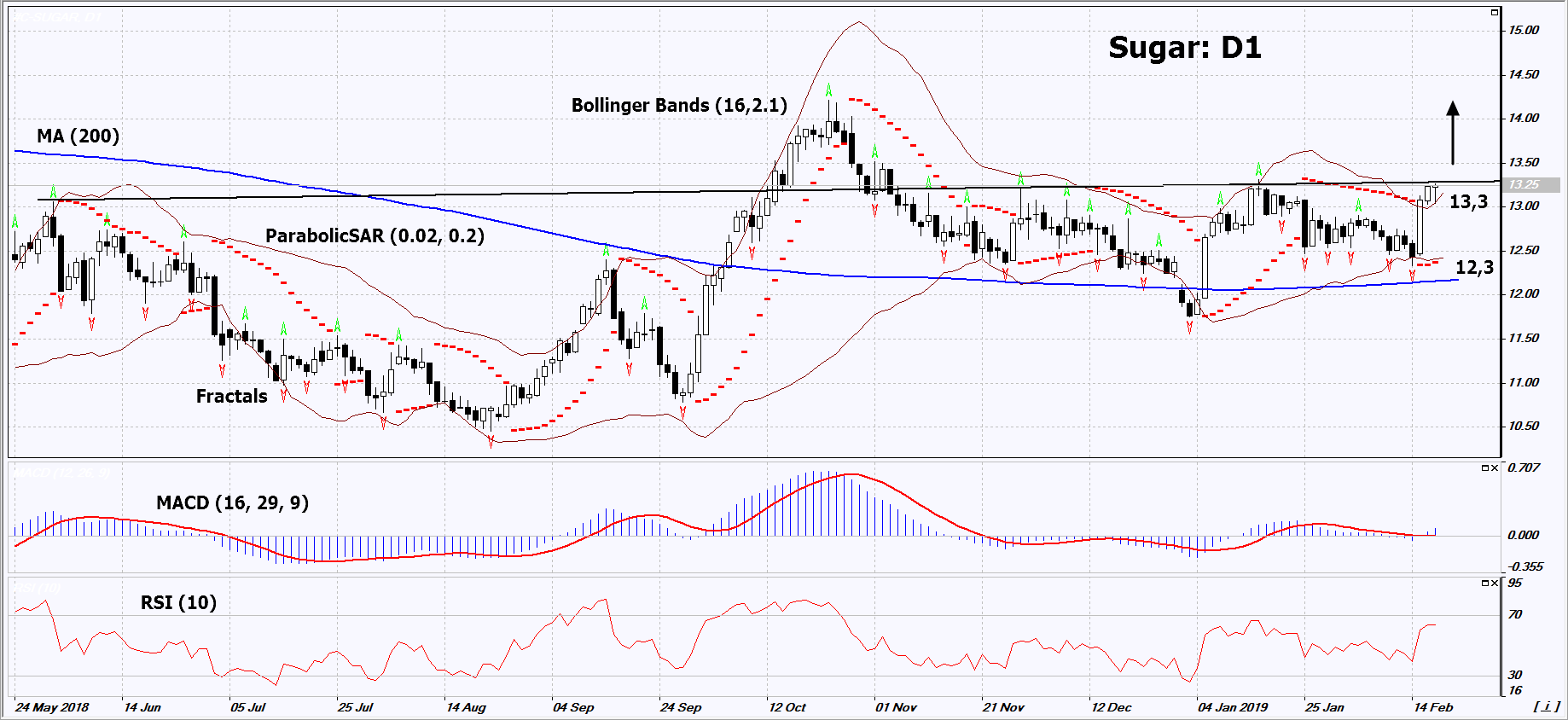This screenshot has width=1568, height=720.
Task: Click the Fractals annotation label
Action: [231, 397]
